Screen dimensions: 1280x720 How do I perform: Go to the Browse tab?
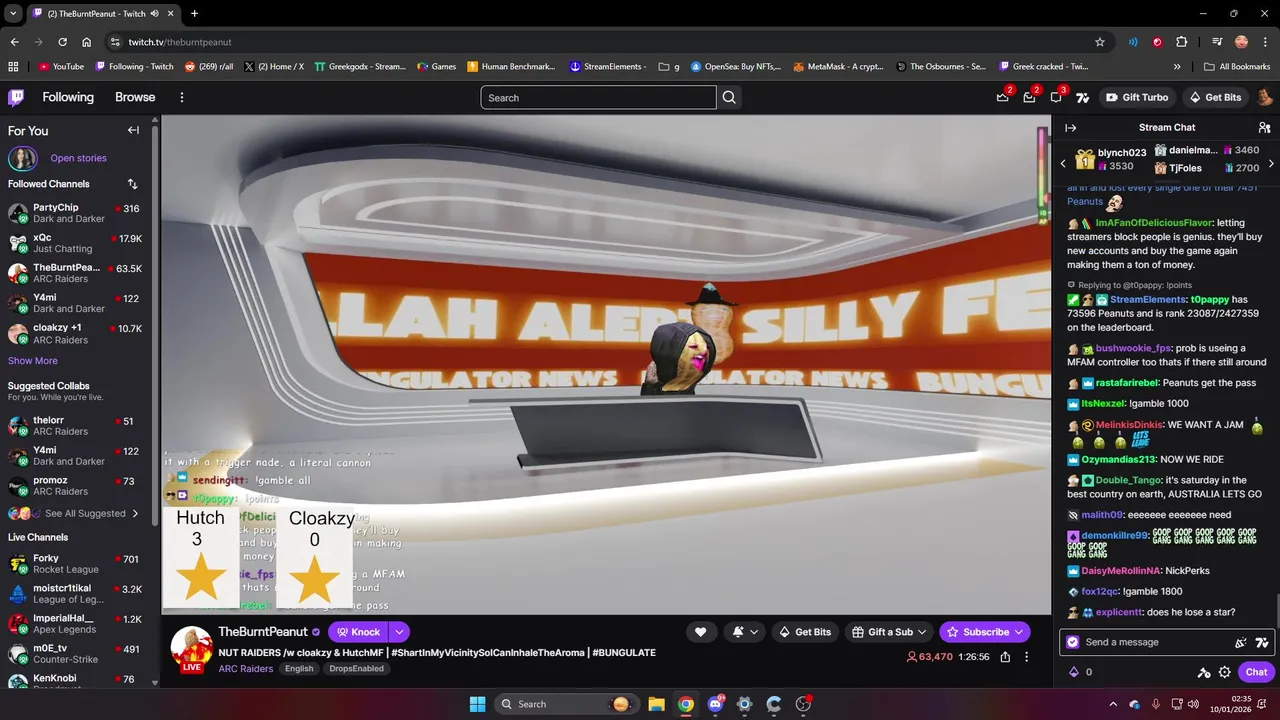point(135,97)
